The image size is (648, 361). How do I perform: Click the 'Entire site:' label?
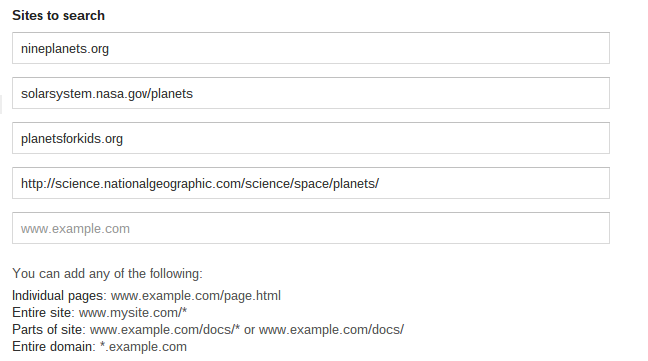click(x=43, y=313)
